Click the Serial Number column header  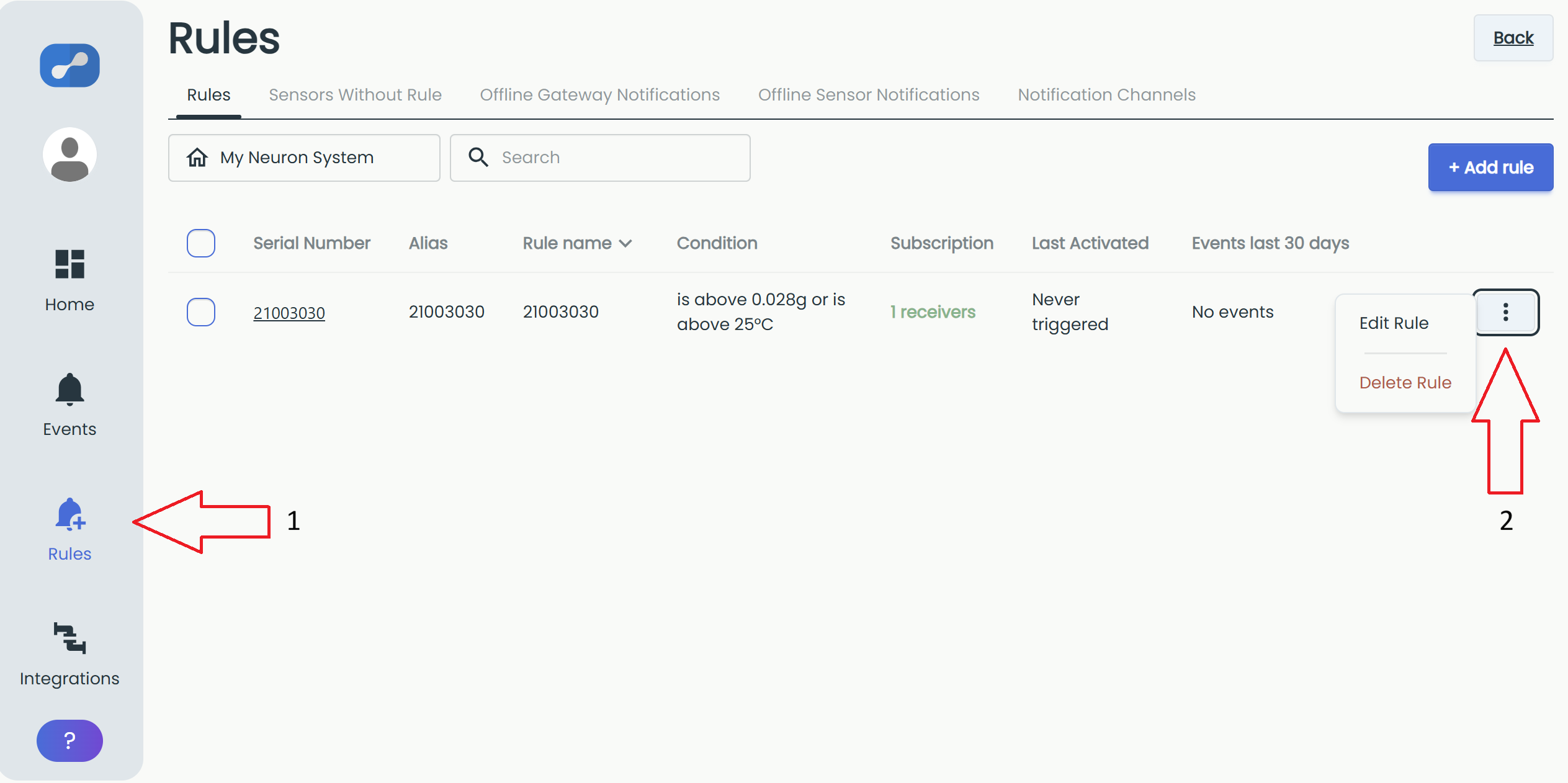pos(311,243)
